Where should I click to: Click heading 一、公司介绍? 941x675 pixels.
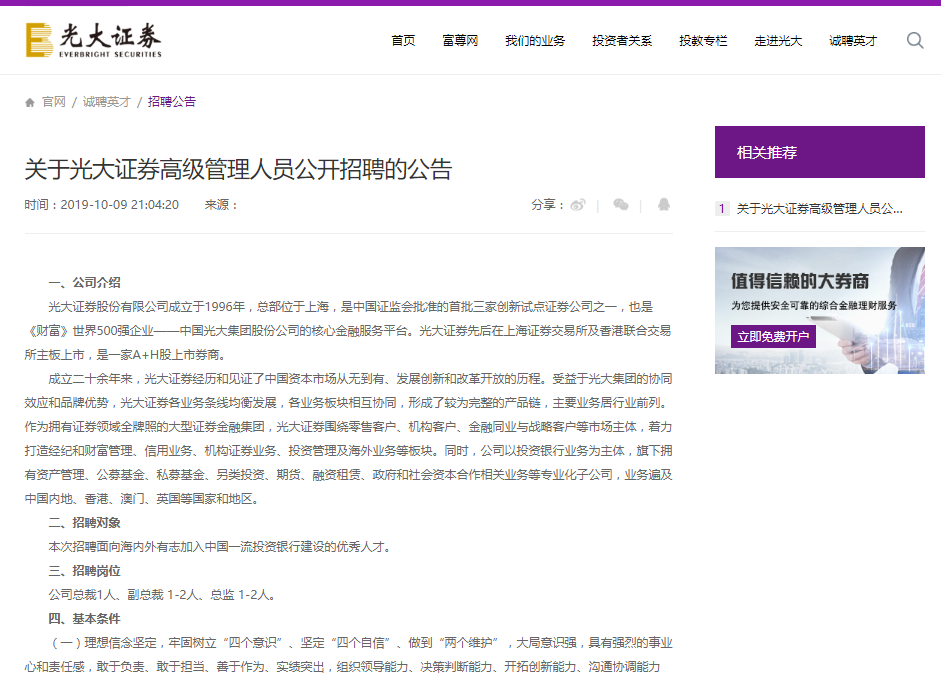[x=85, y=283]
